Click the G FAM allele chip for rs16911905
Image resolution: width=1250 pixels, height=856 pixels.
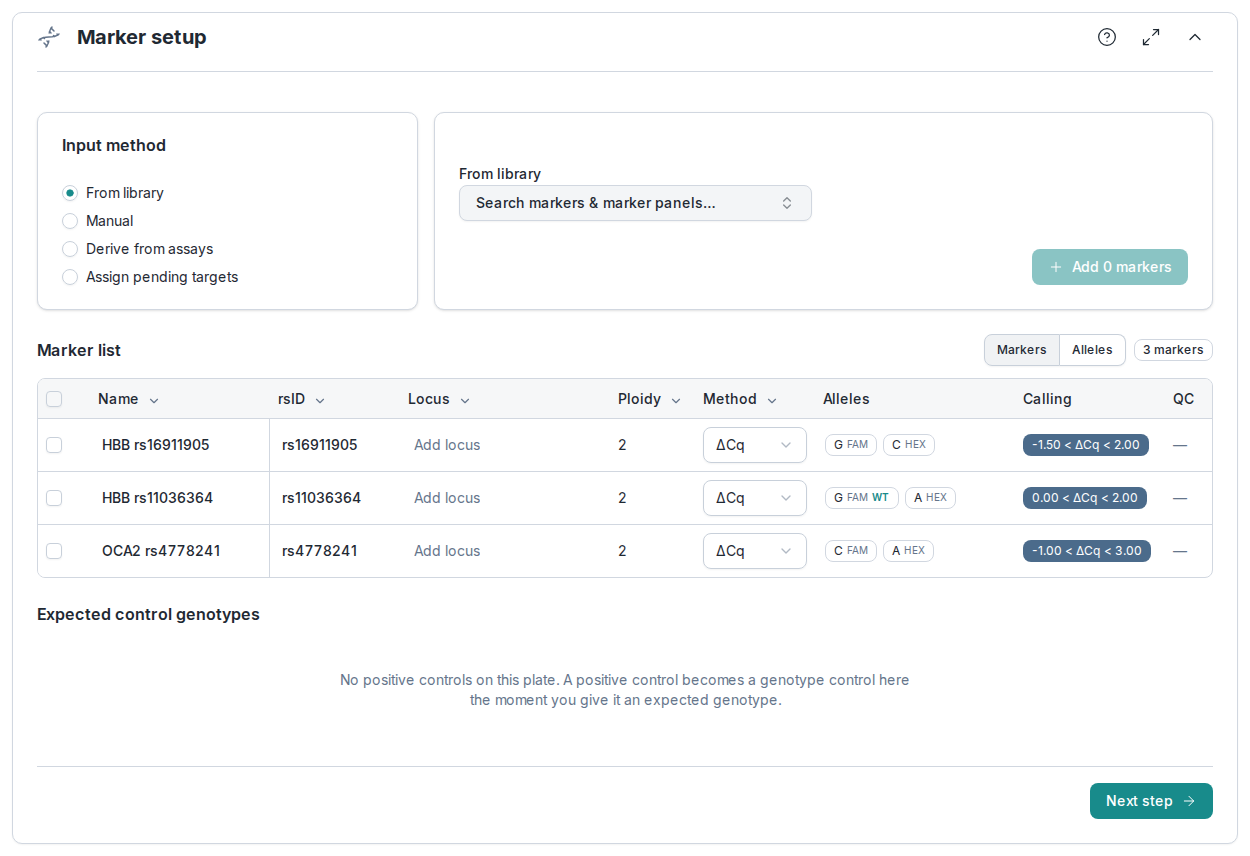pyautogui.click(x=851, y=445)
